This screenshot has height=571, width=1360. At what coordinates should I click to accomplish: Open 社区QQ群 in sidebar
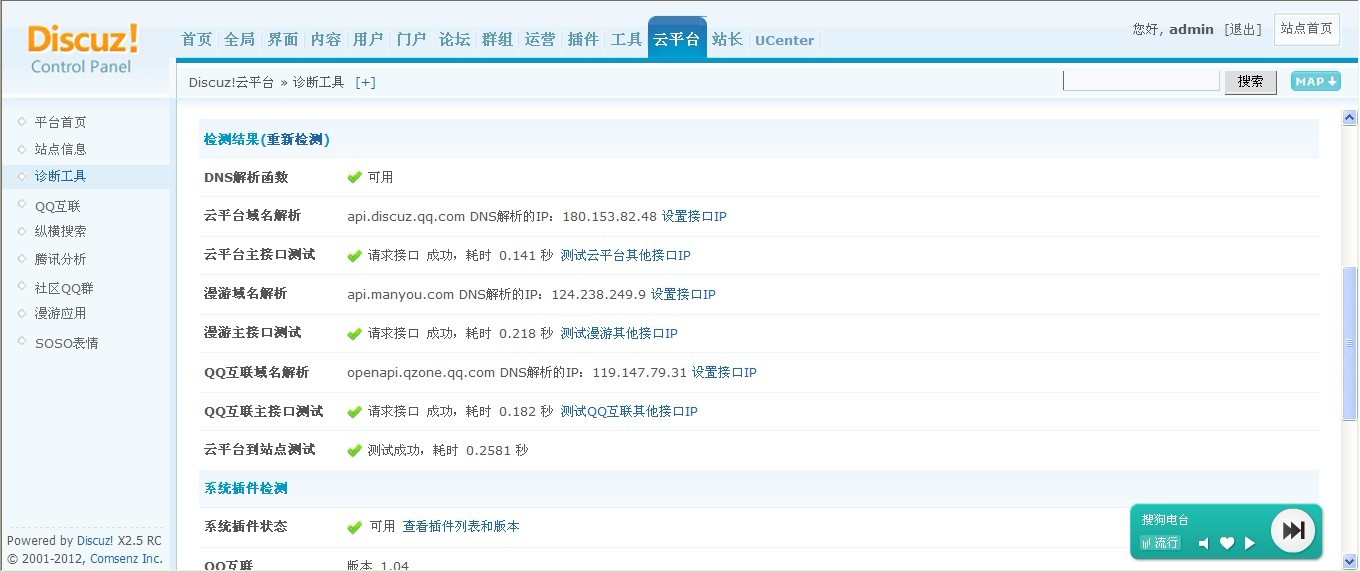64,288
